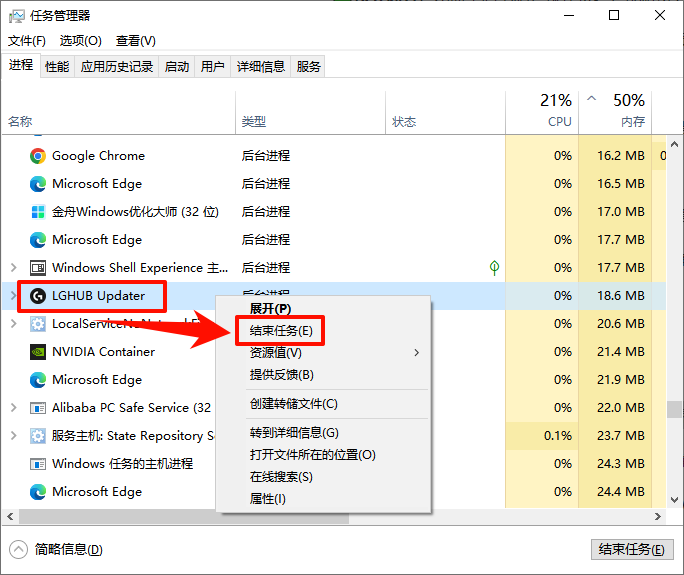The height and width of the screenshot is (575, 684).
Task: Click the 16.2 MB memory value
Action: pyautogui.click(x=621, y=156)
